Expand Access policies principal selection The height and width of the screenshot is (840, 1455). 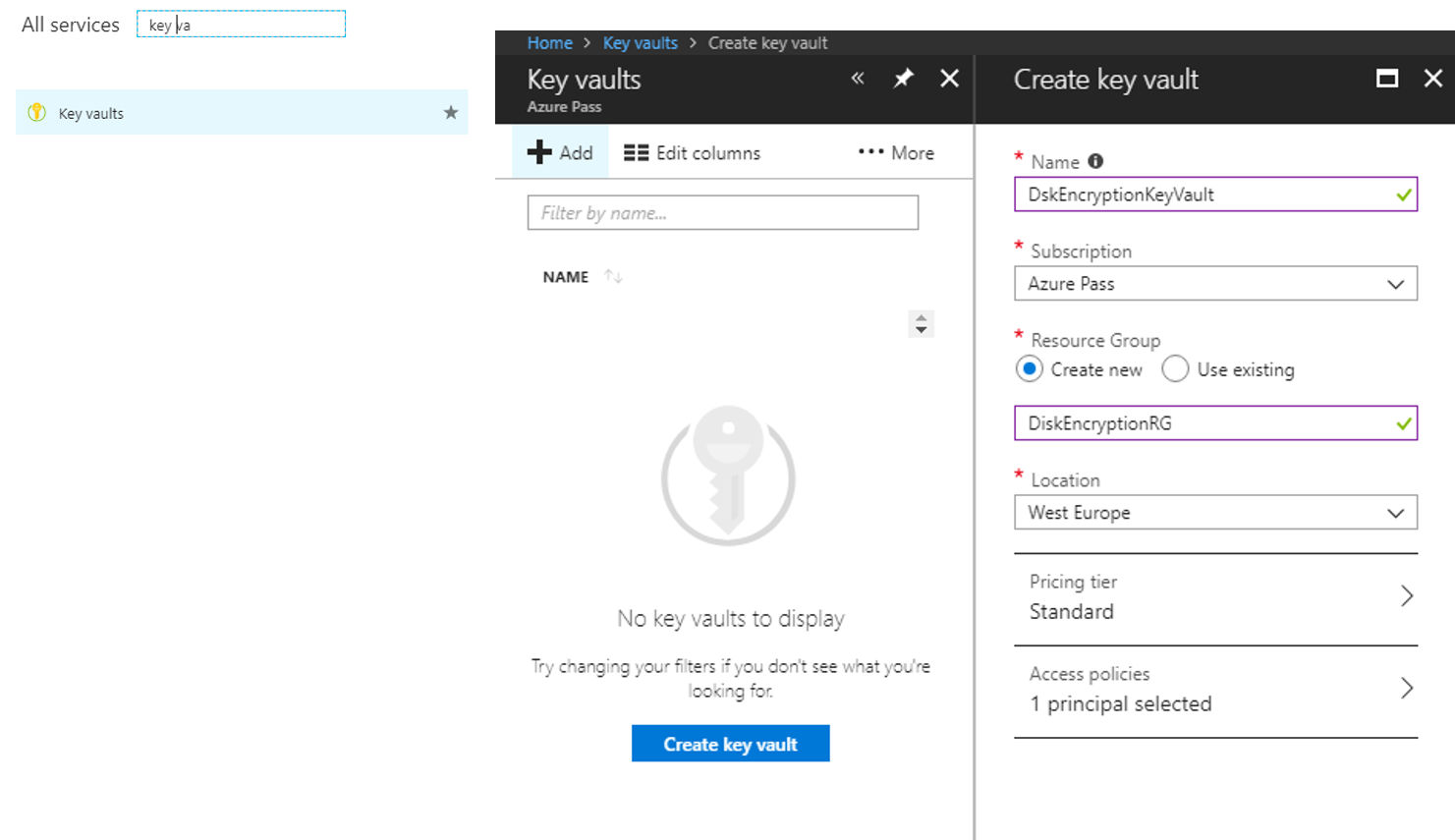click(1215, 691)
